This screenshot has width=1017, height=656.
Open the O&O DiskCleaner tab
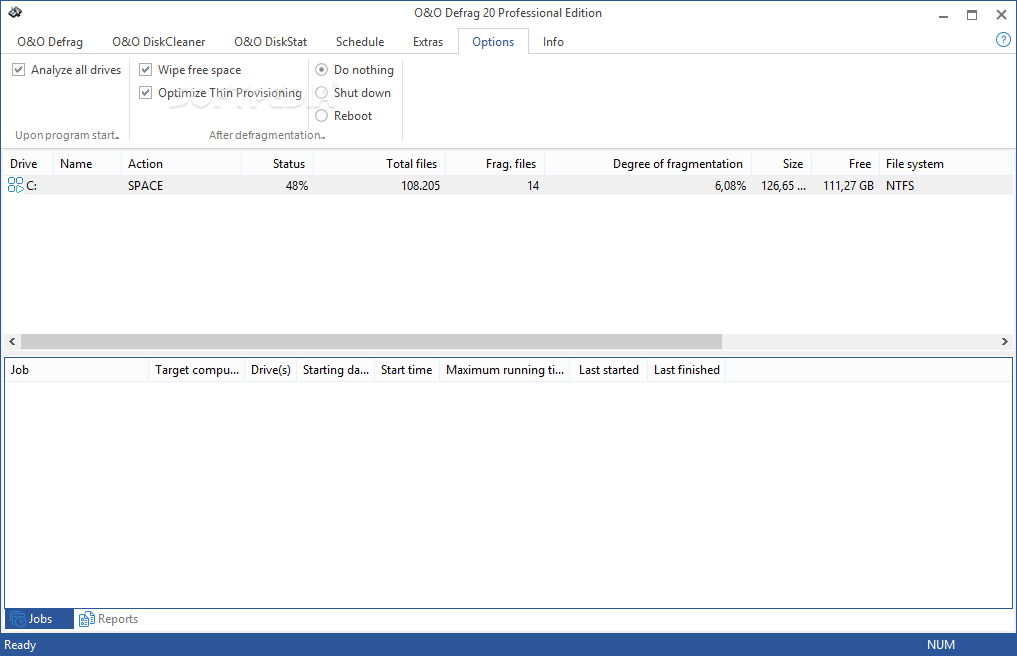click(159, 42)
